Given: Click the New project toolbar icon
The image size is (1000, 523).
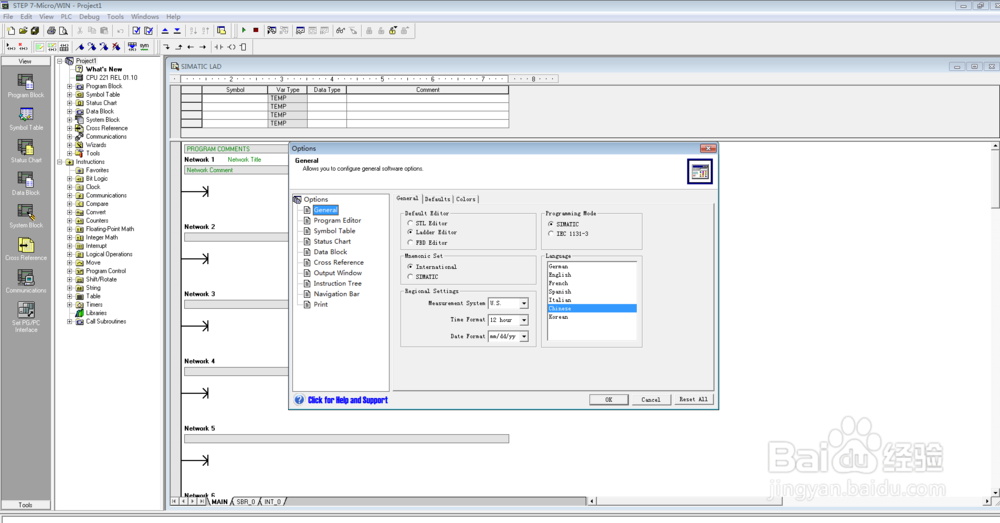Looking at the screenshot, I should click(11, 31).
